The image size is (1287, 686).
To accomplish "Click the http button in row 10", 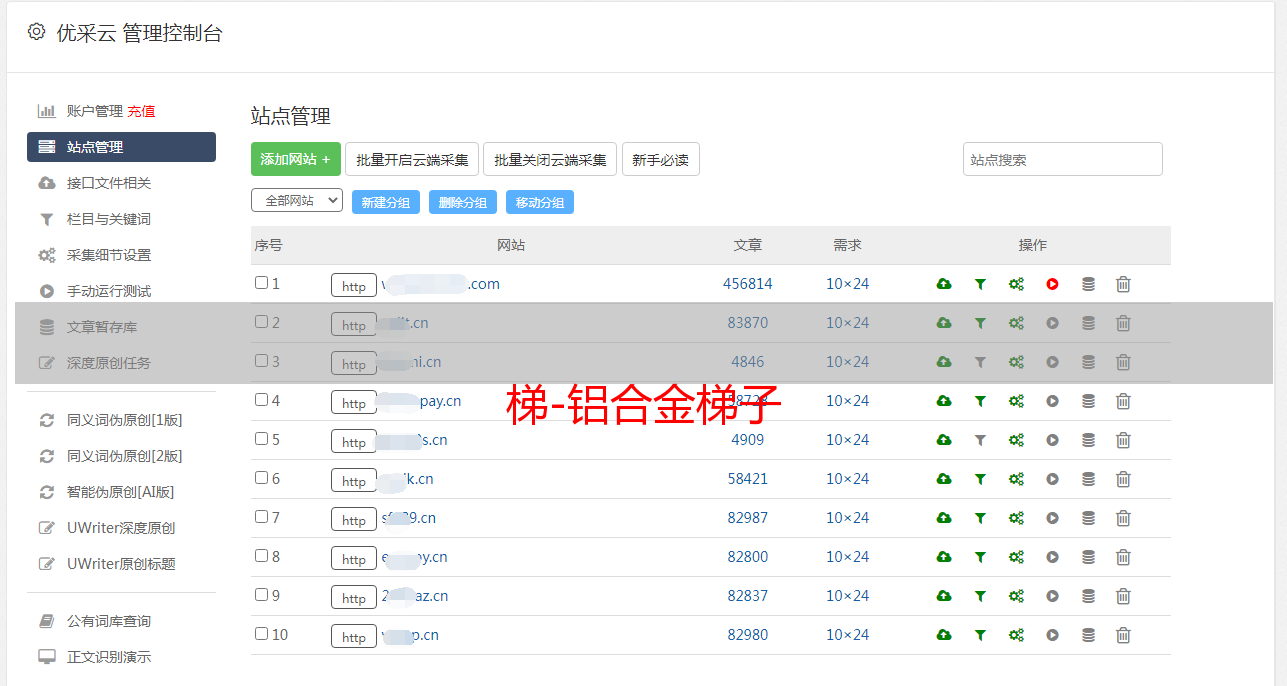I will pyautogui.click(x=354, y=637).
